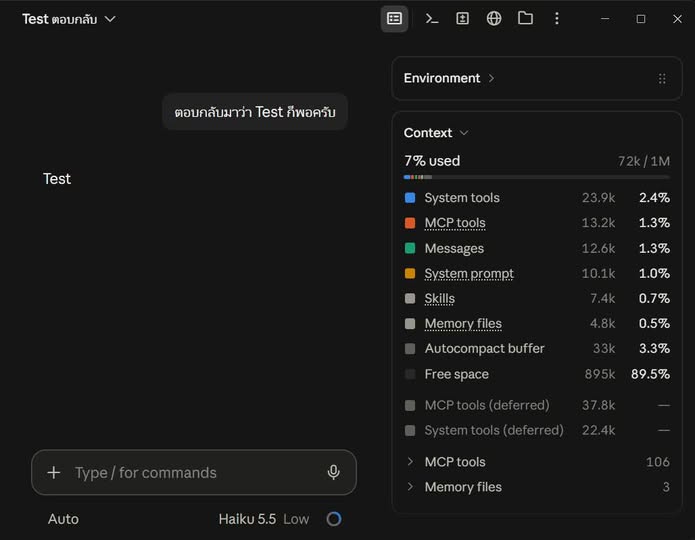
Task: Open the underlined Memory files link
Action: (463, 324)
